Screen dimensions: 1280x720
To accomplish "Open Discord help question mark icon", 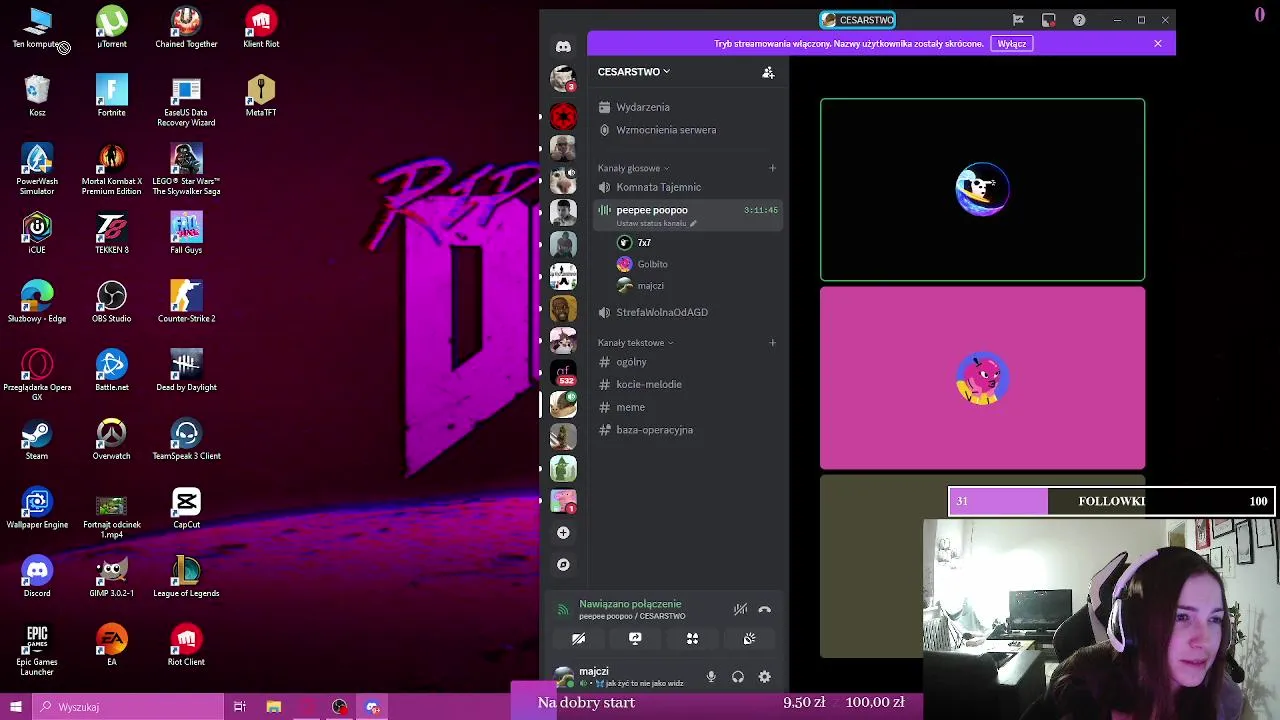I will pyautogui.click(x=1079, y=20).
